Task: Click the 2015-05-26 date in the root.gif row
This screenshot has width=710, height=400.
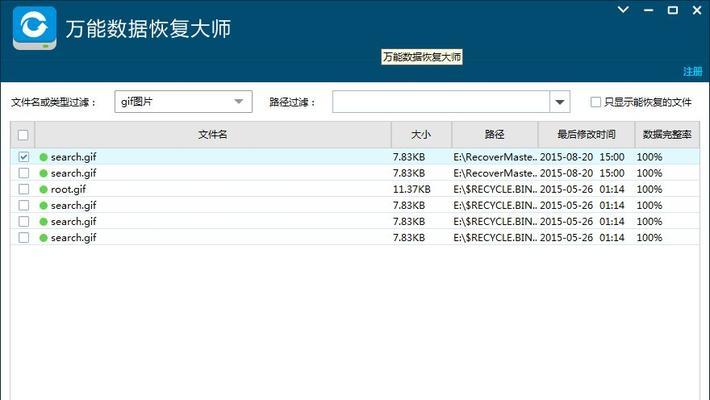Action: (566, 189)
